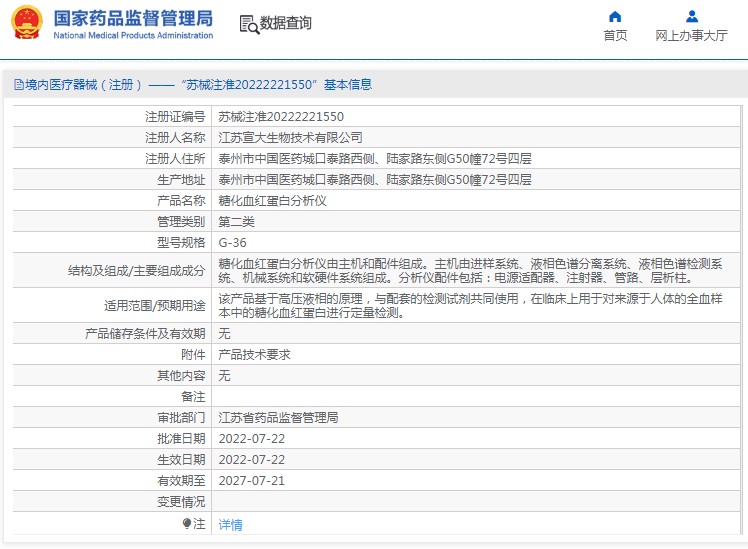Click the document icon before 境内医疗器械
Viewport: 748px width, 549px height.
click(x=19, y=85)
